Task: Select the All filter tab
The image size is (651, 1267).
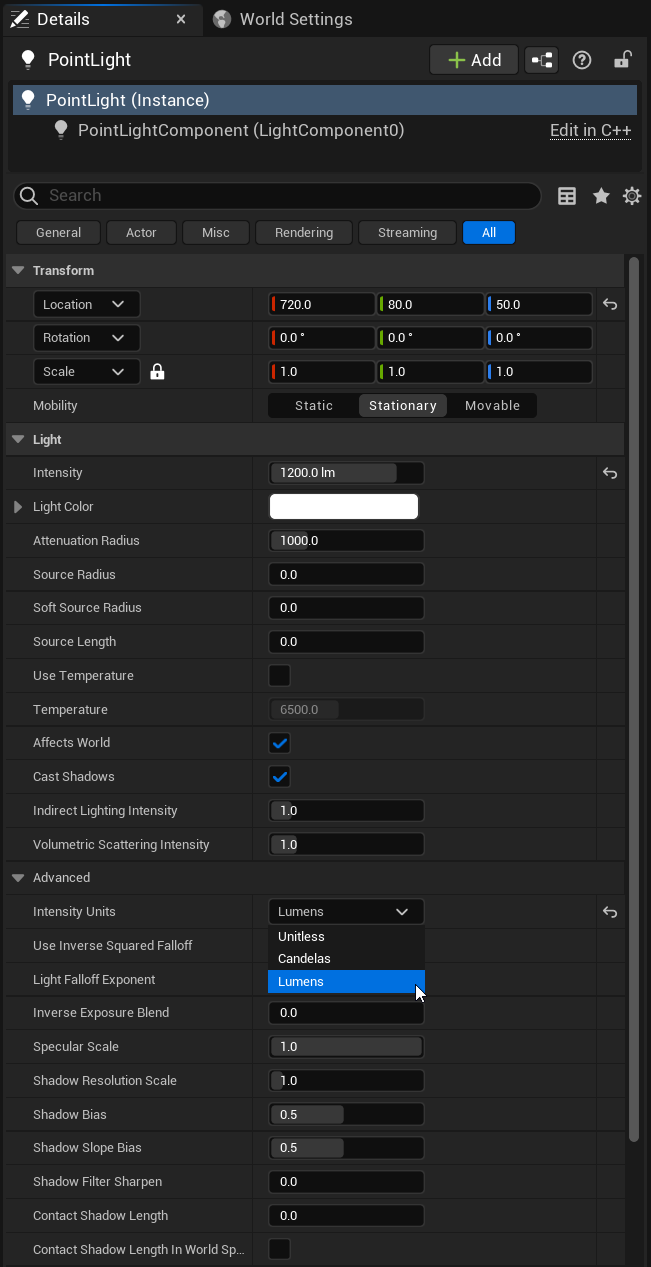Action: tap(489, 233)
